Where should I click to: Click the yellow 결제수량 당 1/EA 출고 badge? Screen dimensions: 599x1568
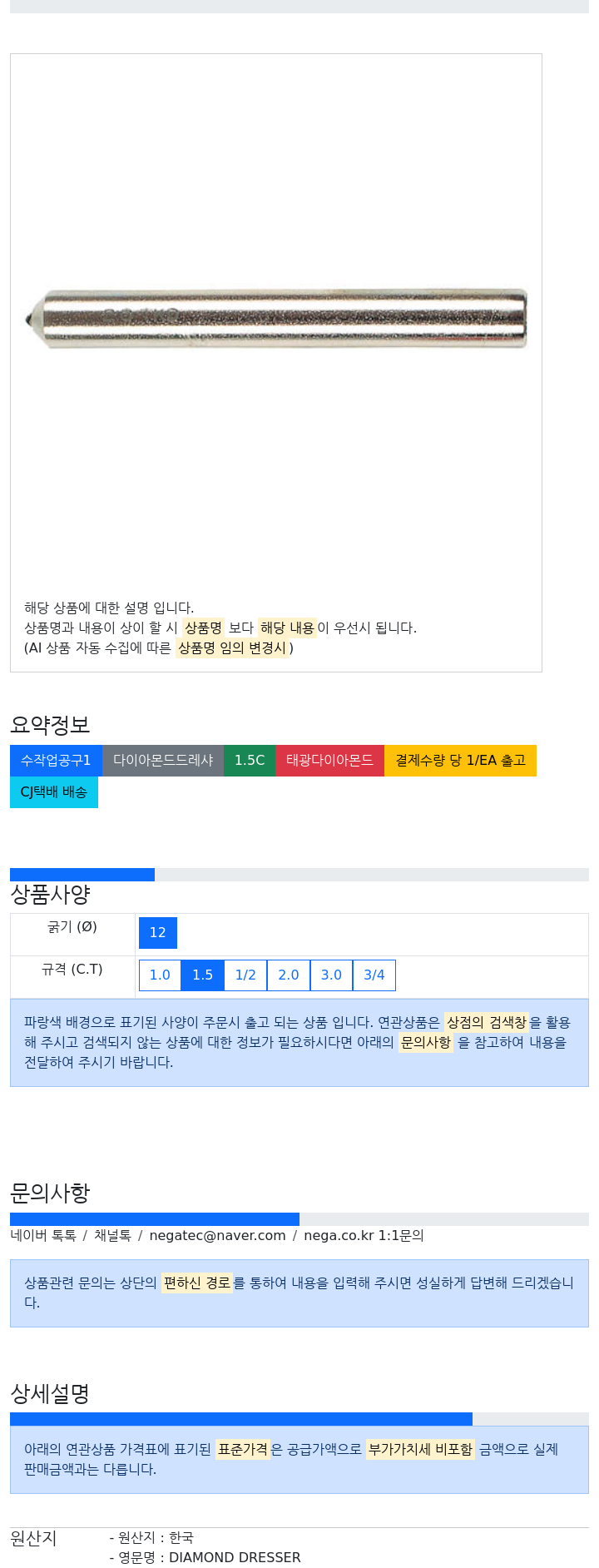pos(460,761)
